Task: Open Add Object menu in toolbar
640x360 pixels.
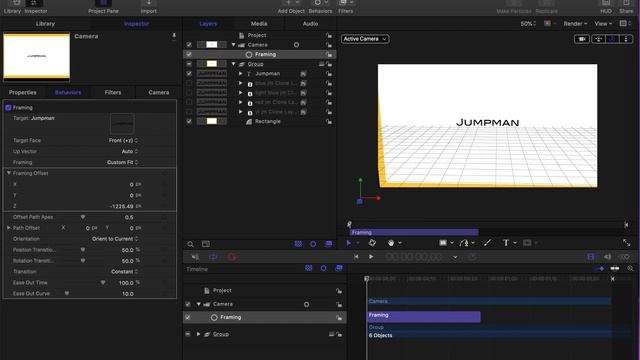Action: [x=291, y=7]
